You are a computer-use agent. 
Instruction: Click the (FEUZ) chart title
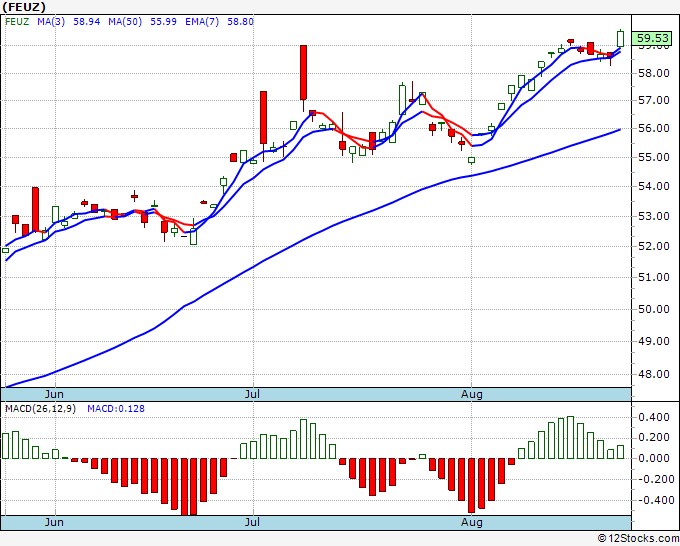pos(24,7)
